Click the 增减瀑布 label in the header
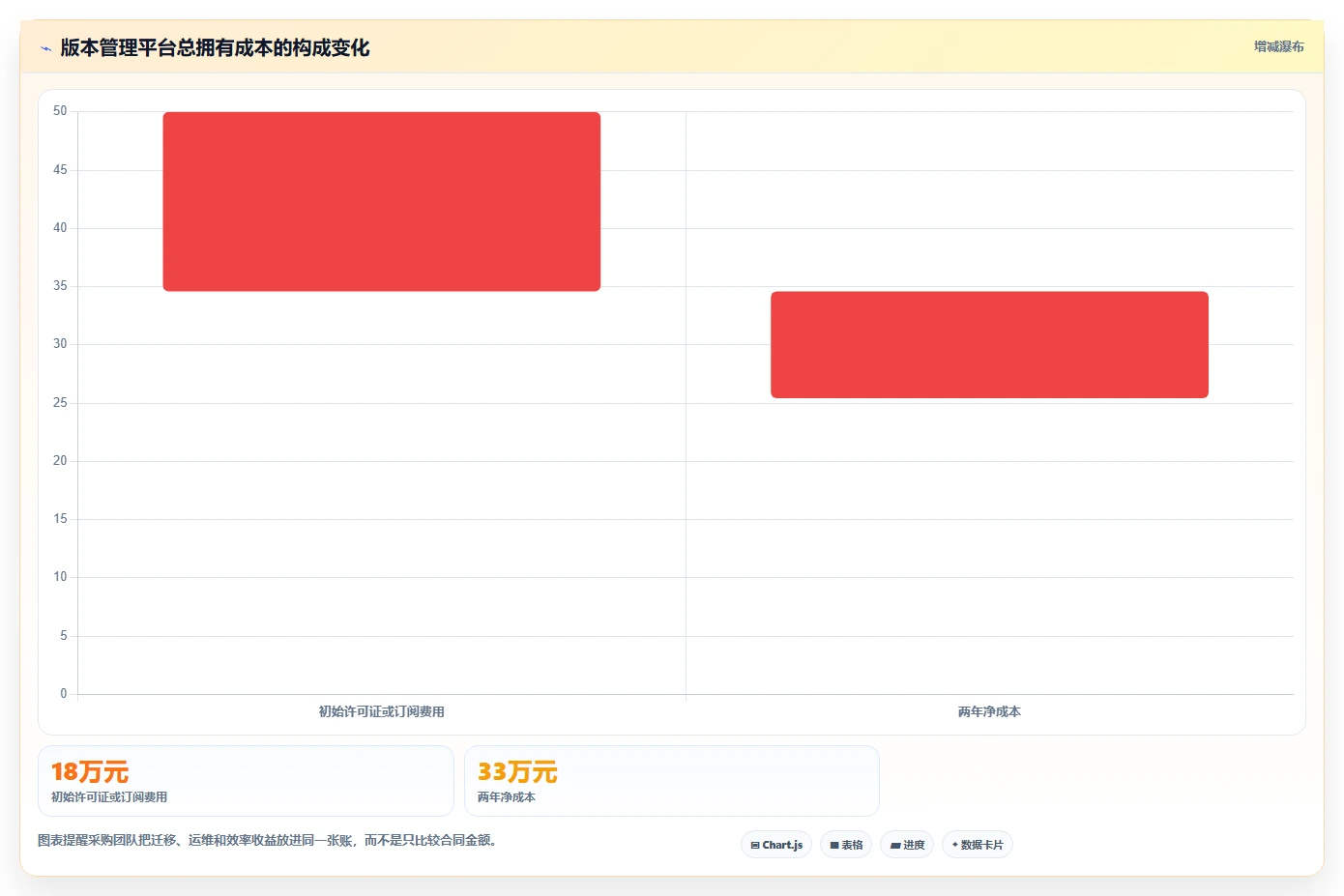This screenshot has height=896, width=1344. (x=1278, y=46)
